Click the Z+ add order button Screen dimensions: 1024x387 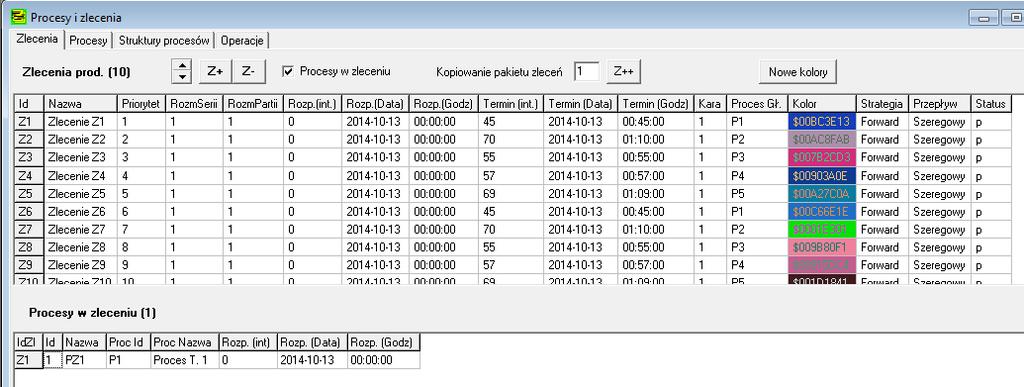pyautogui.click(x=215, y=72)
